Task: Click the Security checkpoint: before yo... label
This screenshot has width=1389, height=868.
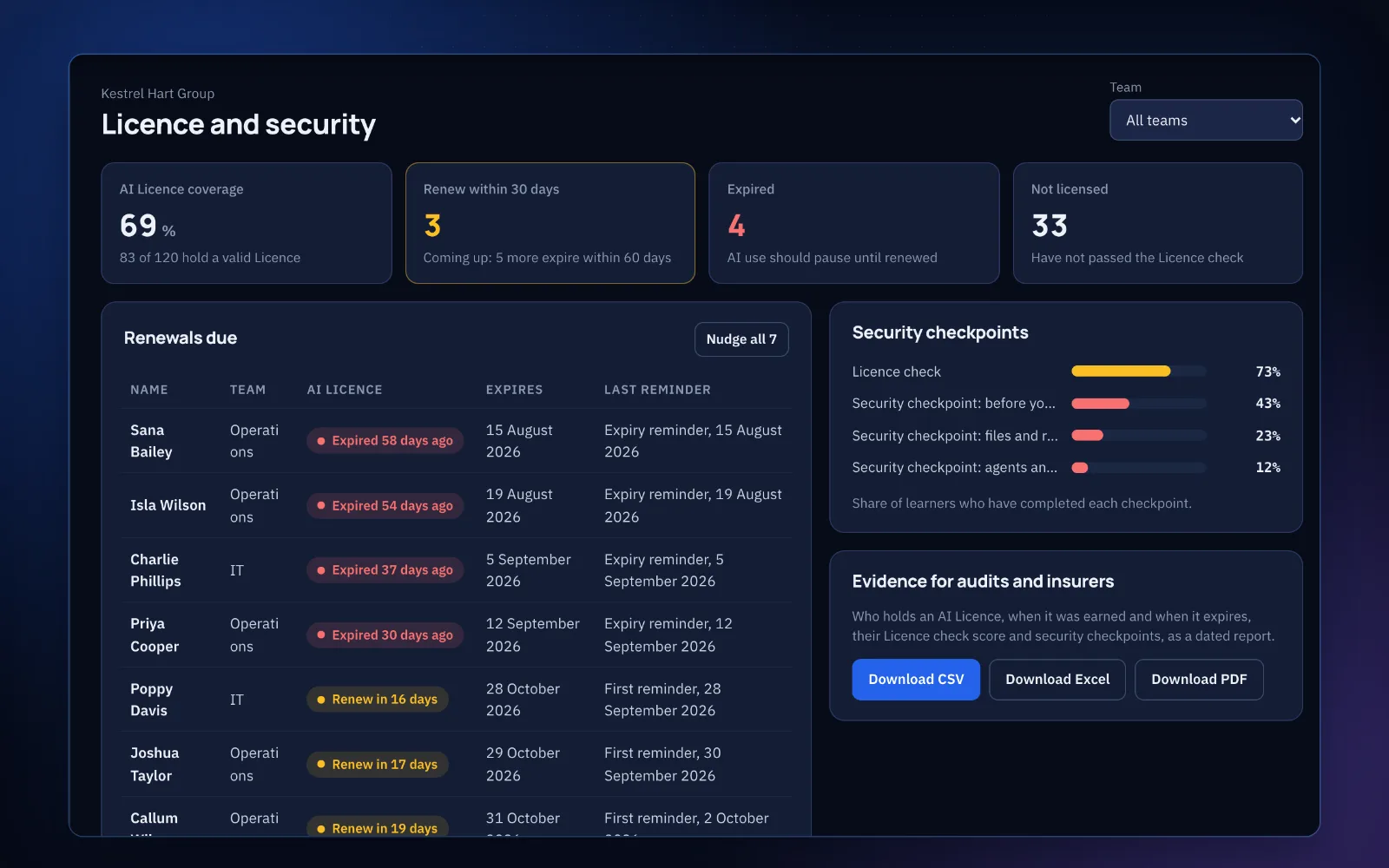Action: 954,404
